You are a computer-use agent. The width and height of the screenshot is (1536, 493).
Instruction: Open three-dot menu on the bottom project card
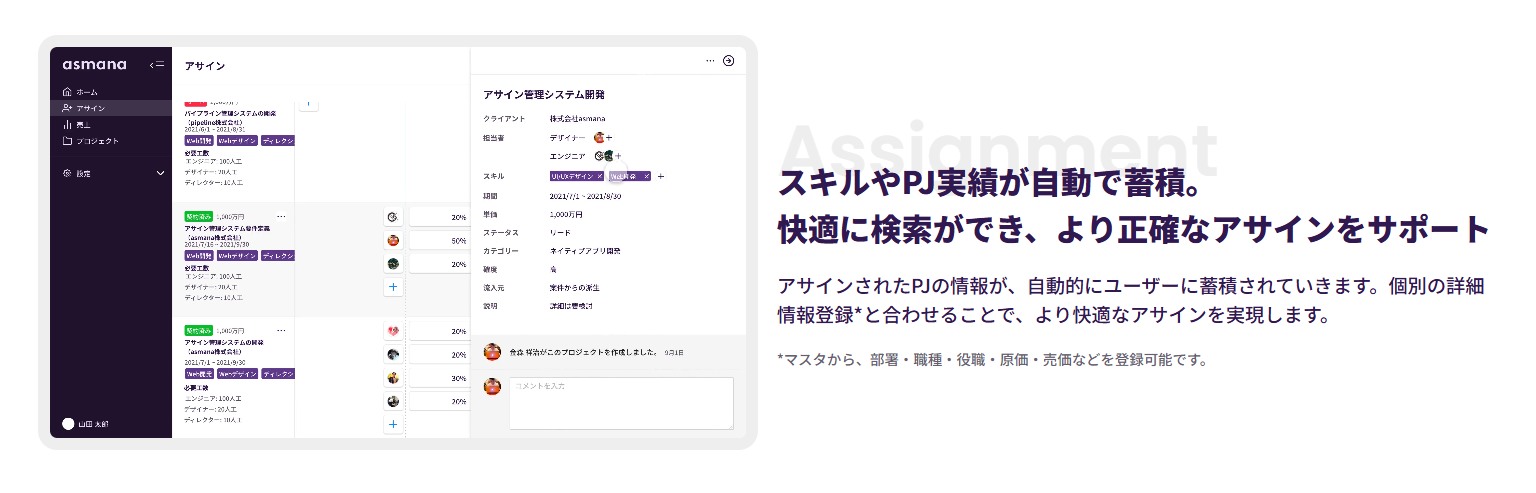click(x=281, y=330)
